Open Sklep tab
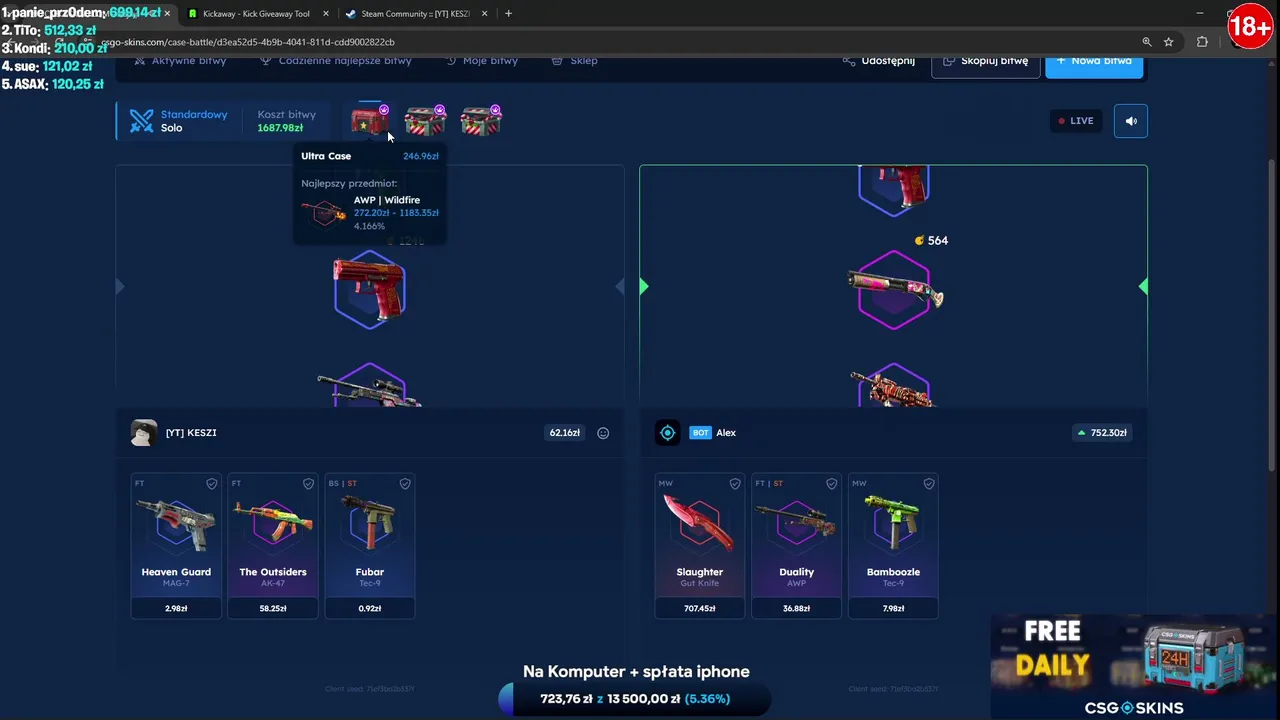Viewport: 1280px width, 720px height. pos(574,61)
